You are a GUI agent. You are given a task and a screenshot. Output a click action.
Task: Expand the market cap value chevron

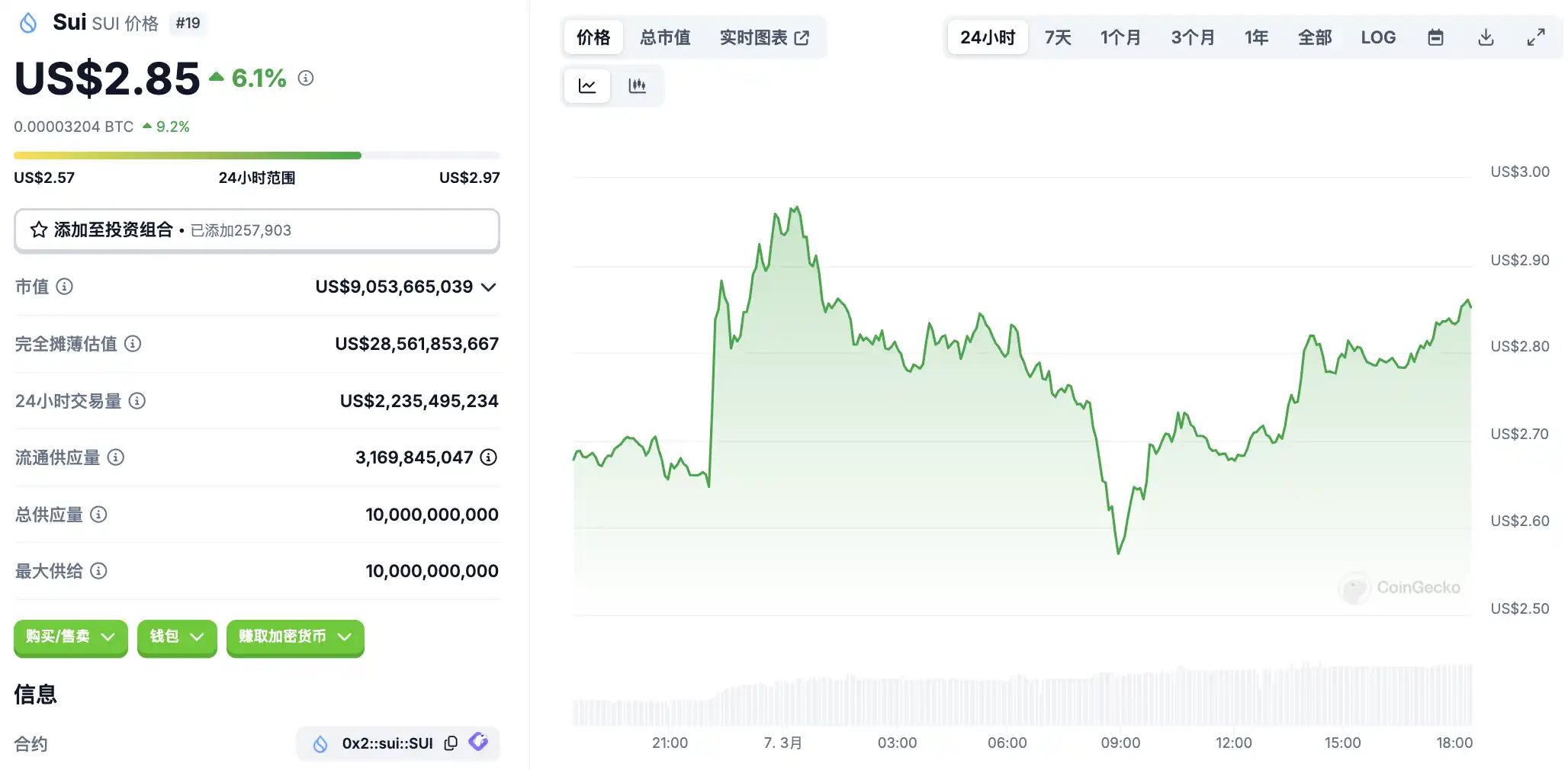(489, 287)
